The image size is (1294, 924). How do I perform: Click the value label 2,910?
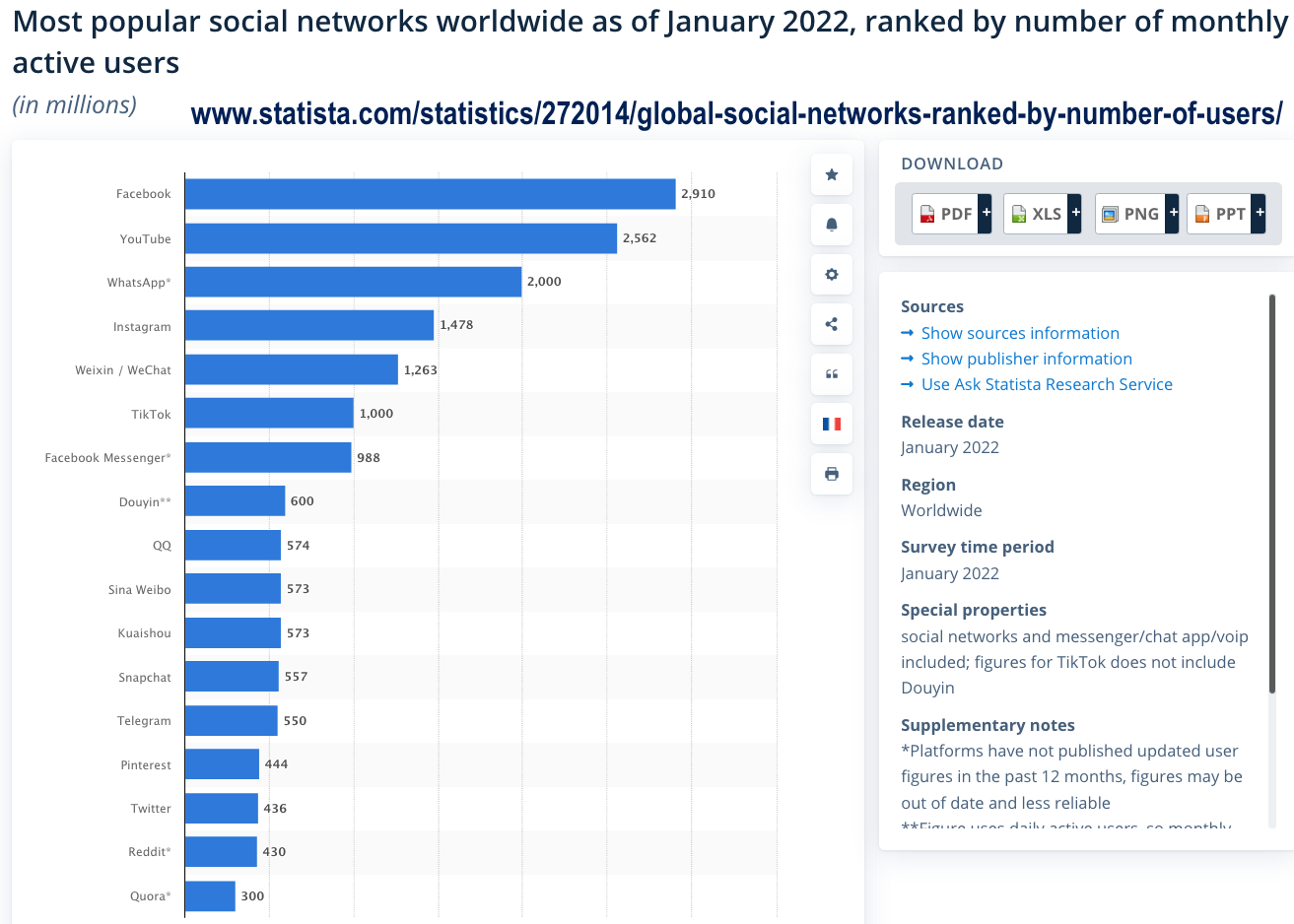point(699,194)
